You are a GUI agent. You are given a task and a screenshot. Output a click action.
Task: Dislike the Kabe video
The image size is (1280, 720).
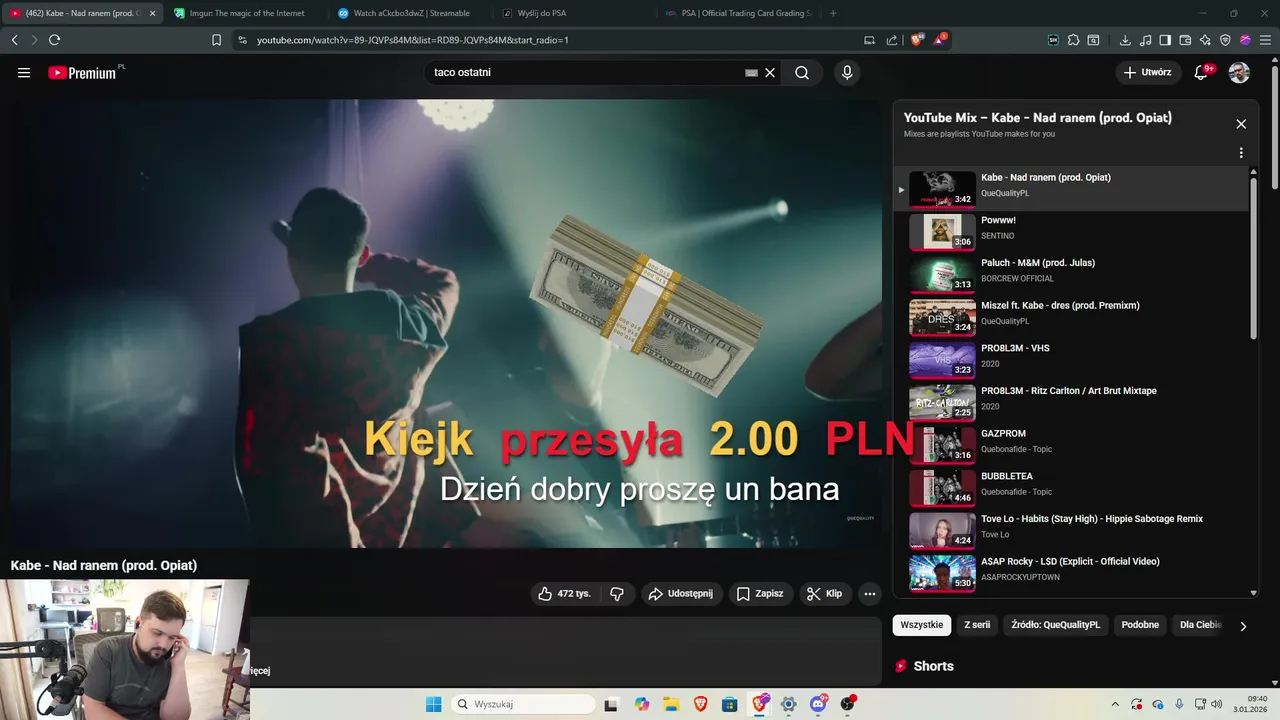[x=617, y=594]
